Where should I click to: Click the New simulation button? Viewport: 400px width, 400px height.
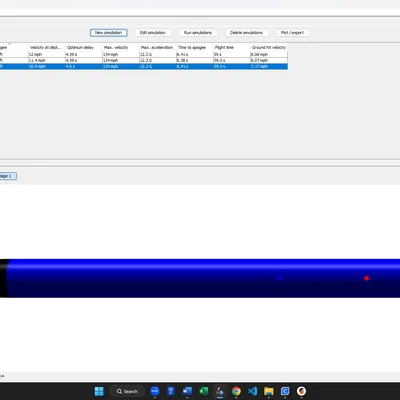click(x=108, y=33)
